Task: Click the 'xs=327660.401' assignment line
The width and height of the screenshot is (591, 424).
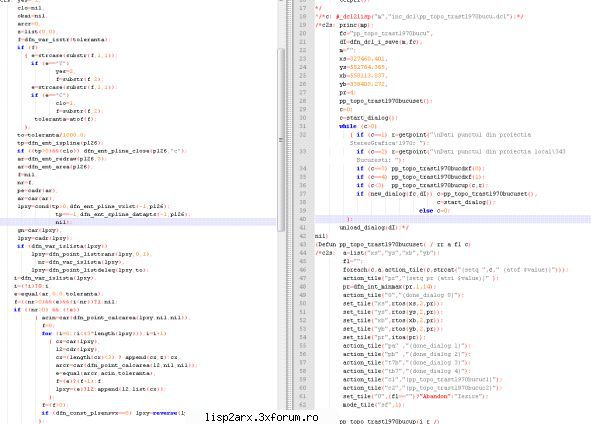Action: (x=363, y=59)
